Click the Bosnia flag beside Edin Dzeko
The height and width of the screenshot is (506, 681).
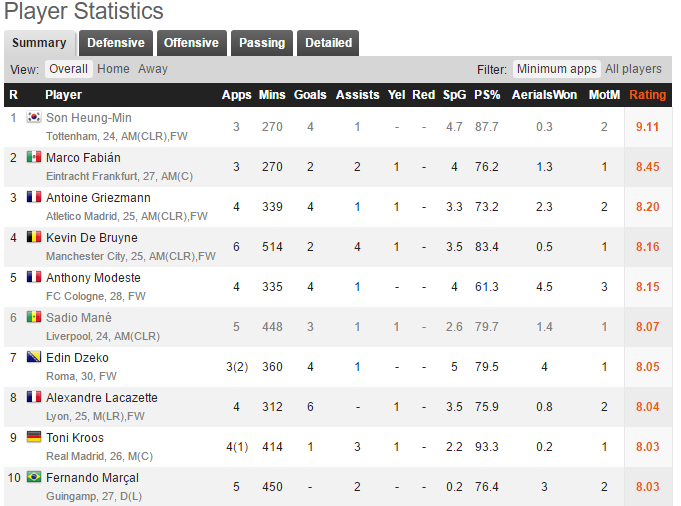coord(34,357)
